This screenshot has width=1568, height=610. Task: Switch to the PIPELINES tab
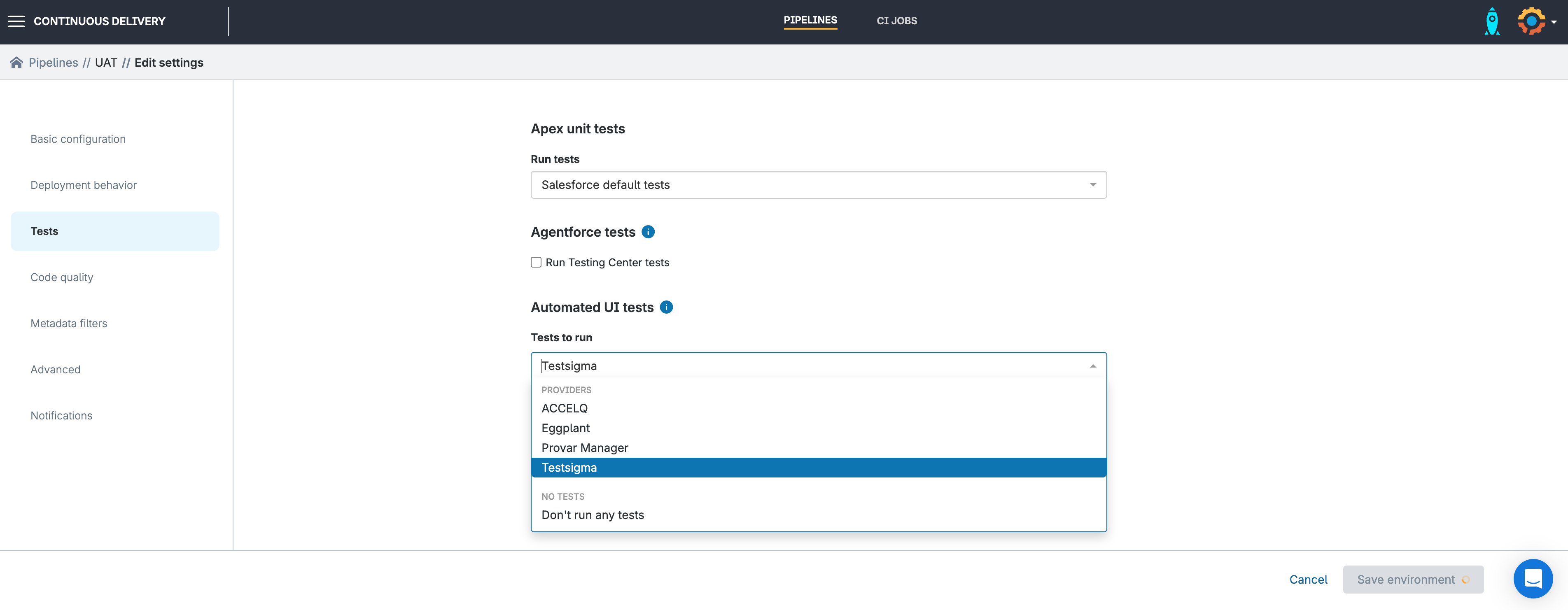point(810,21)
